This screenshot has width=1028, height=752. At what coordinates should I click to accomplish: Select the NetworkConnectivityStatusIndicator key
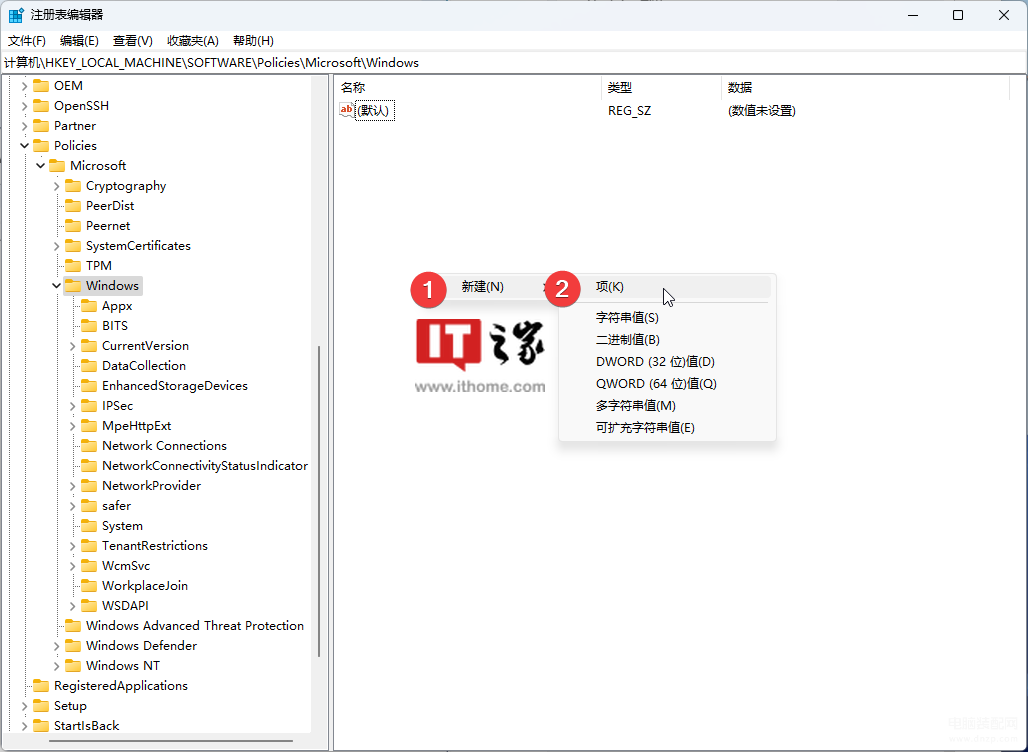[205, 466]
